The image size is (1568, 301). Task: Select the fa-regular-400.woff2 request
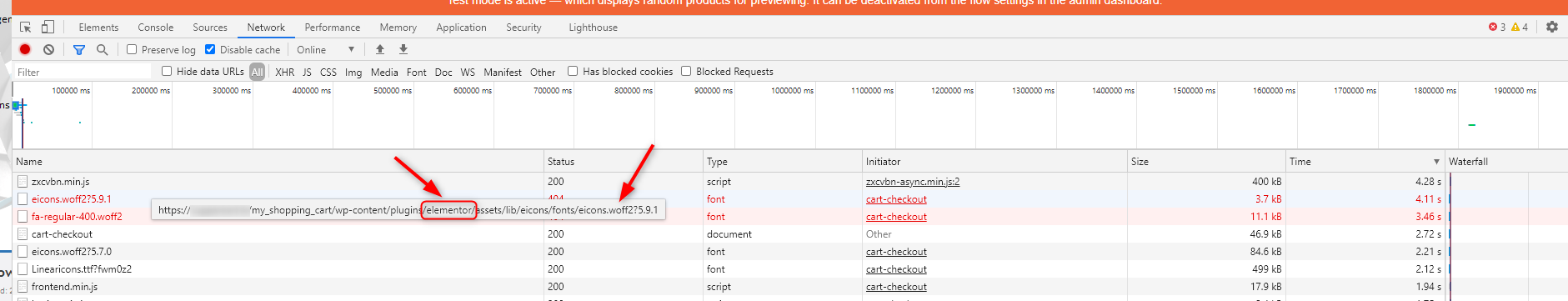point(77,216)
